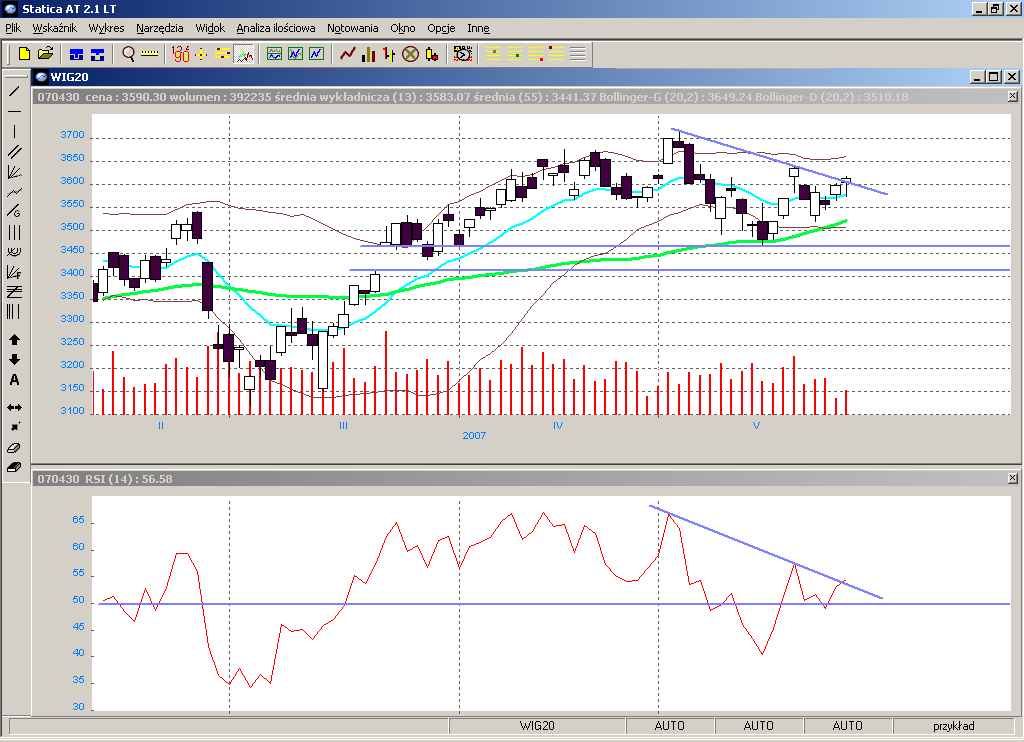1024x742 pixels.
Task: Select the magnifying glass zoom tool
Action: tap(128, 54)
